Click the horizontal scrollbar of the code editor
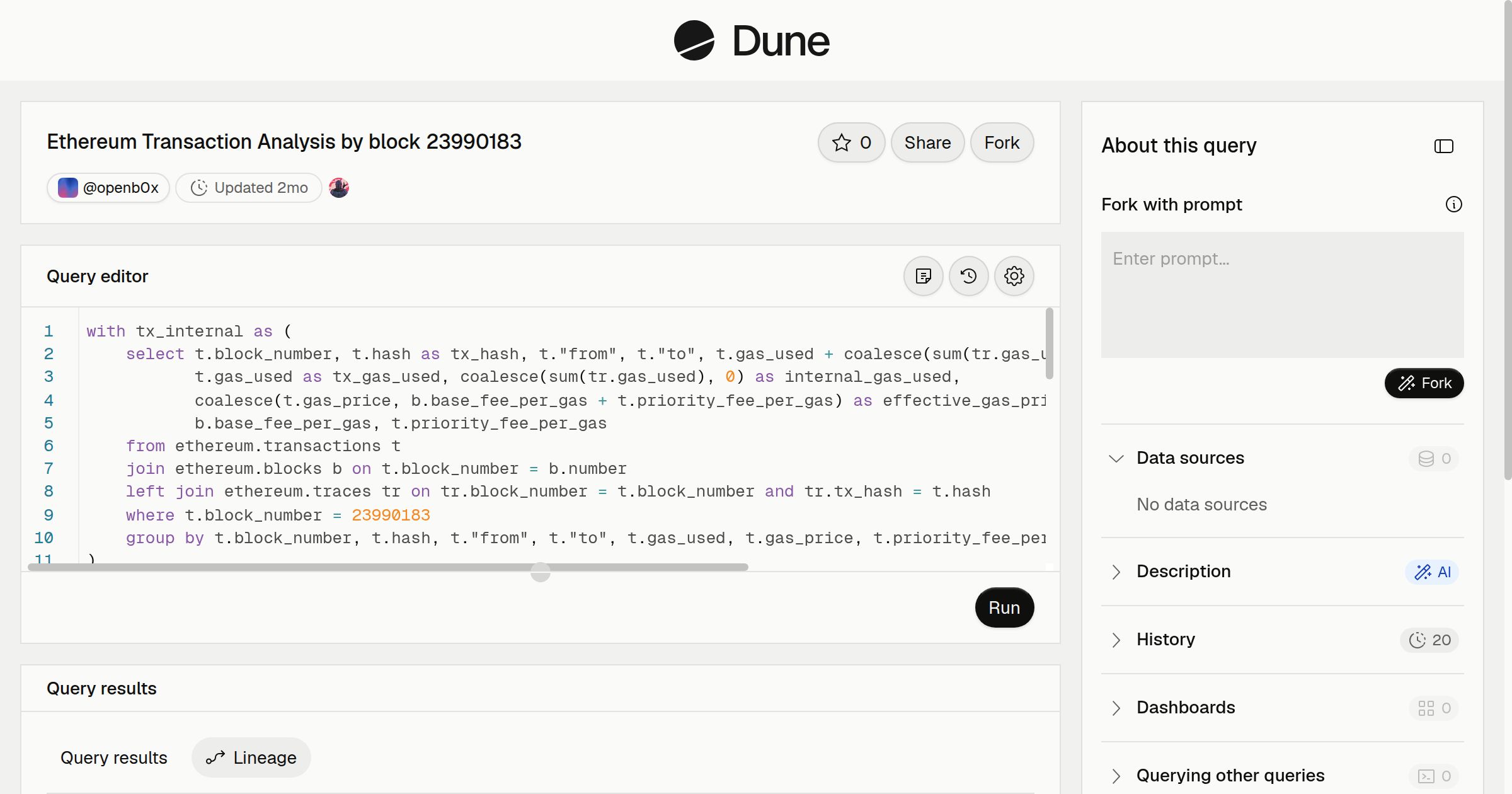 pos(388,567)
